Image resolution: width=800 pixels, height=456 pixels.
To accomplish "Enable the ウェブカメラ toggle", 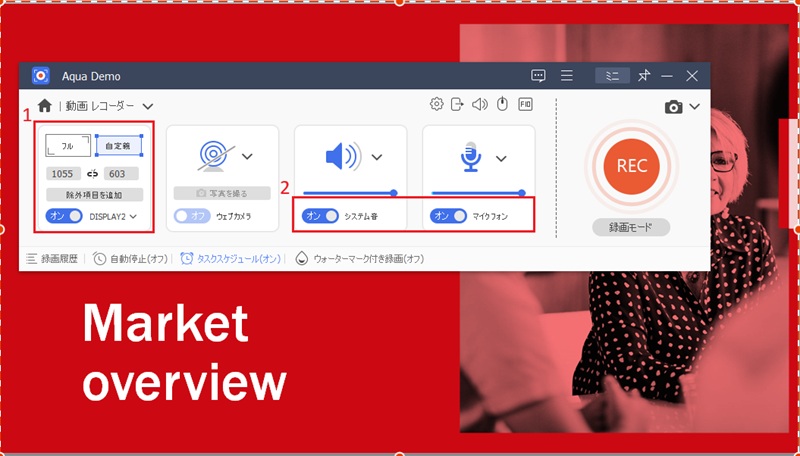I will point(192,216).
